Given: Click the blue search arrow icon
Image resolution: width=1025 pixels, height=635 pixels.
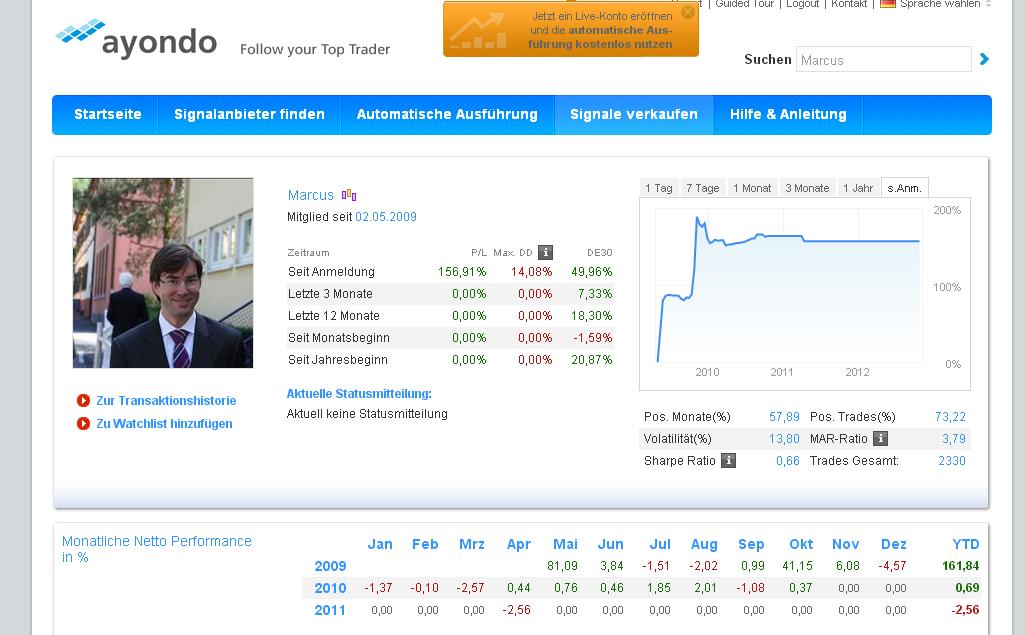Looking at the screenshot, I should pyautogui.click(x=984, y=60).
